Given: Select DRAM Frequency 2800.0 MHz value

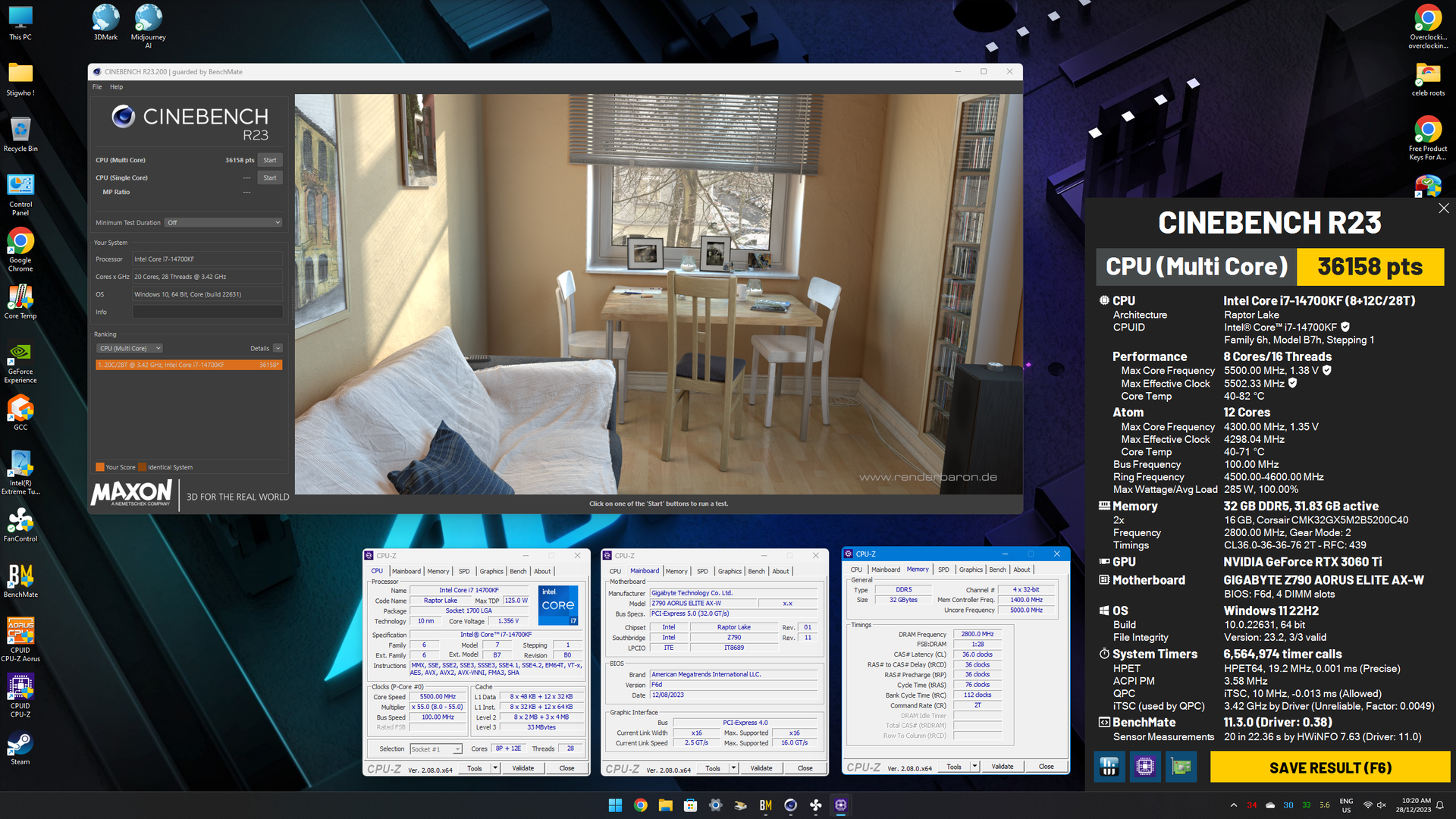Looking at the screenshot, I should pos(977,634).
